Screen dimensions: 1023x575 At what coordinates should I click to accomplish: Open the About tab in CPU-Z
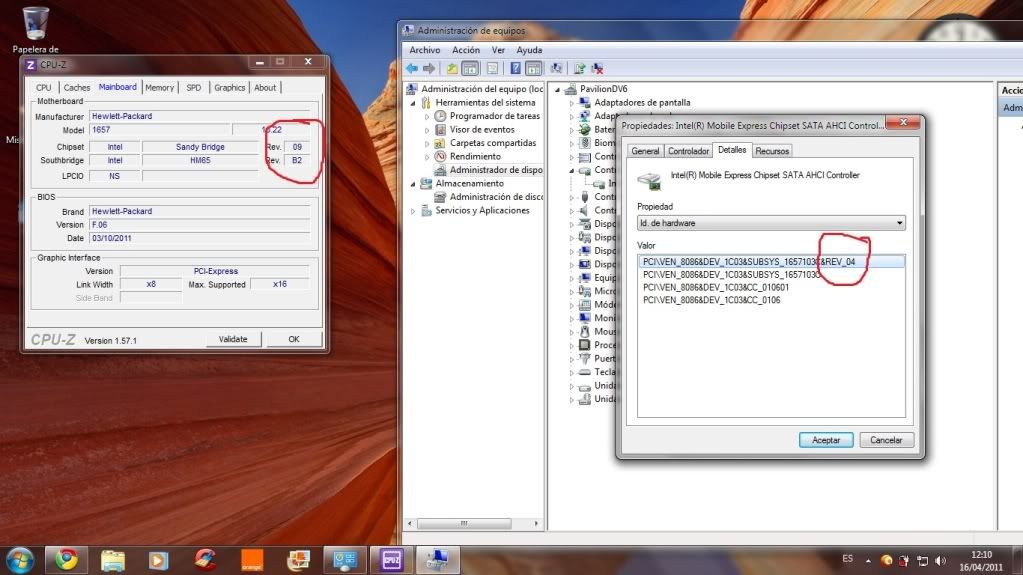[265, 87]
